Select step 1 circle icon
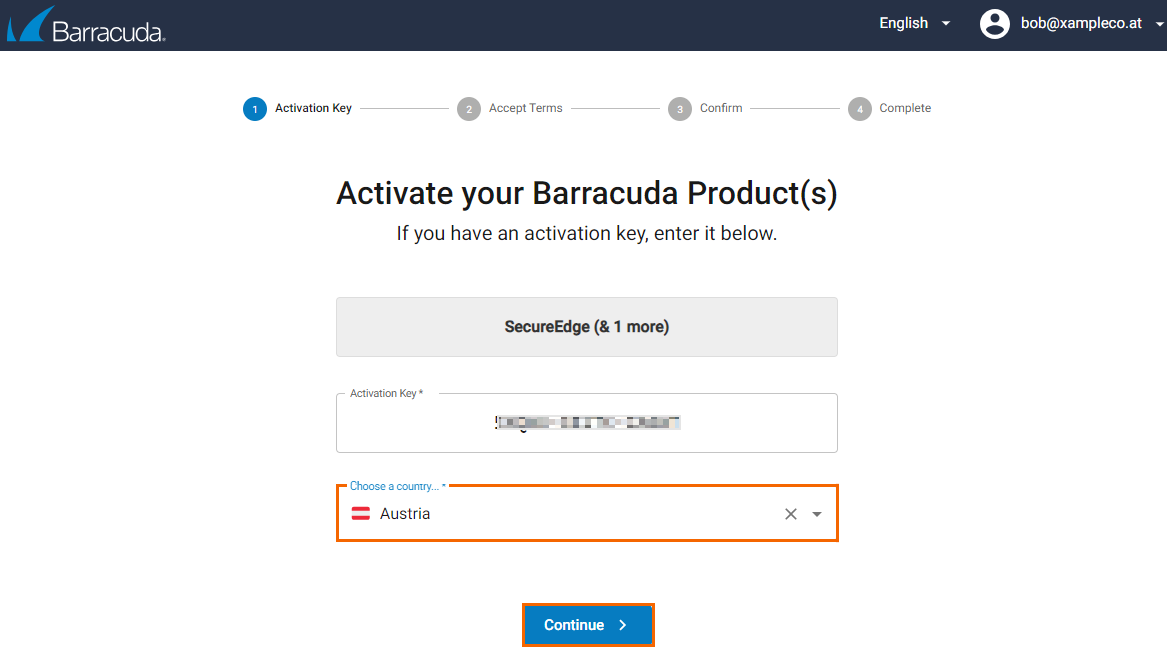This screenshot has height=656, width=1167. [255, 109]
